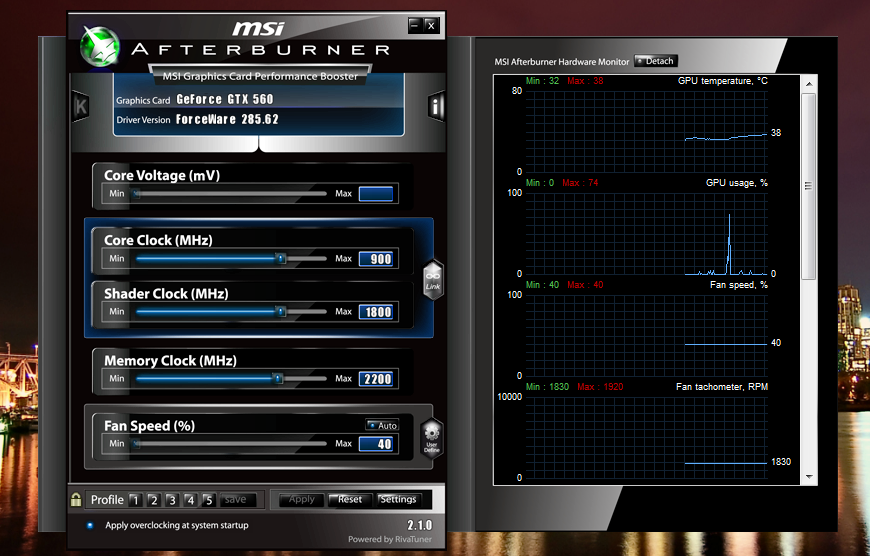This screenshot has height=556, width=870.
Task: Select profile slot 1
Action: (135, 500)
